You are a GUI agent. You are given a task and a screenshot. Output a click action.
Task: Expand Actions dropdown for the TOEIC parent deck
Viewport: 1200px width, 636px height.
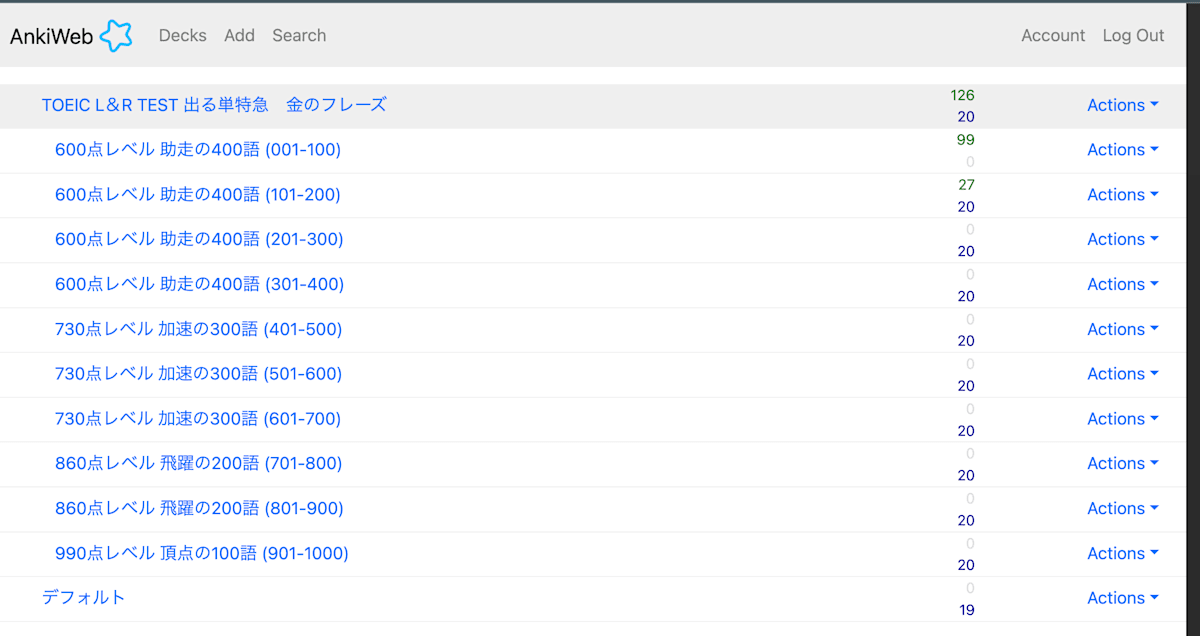pyautogui.click(x=1122, y=105)
